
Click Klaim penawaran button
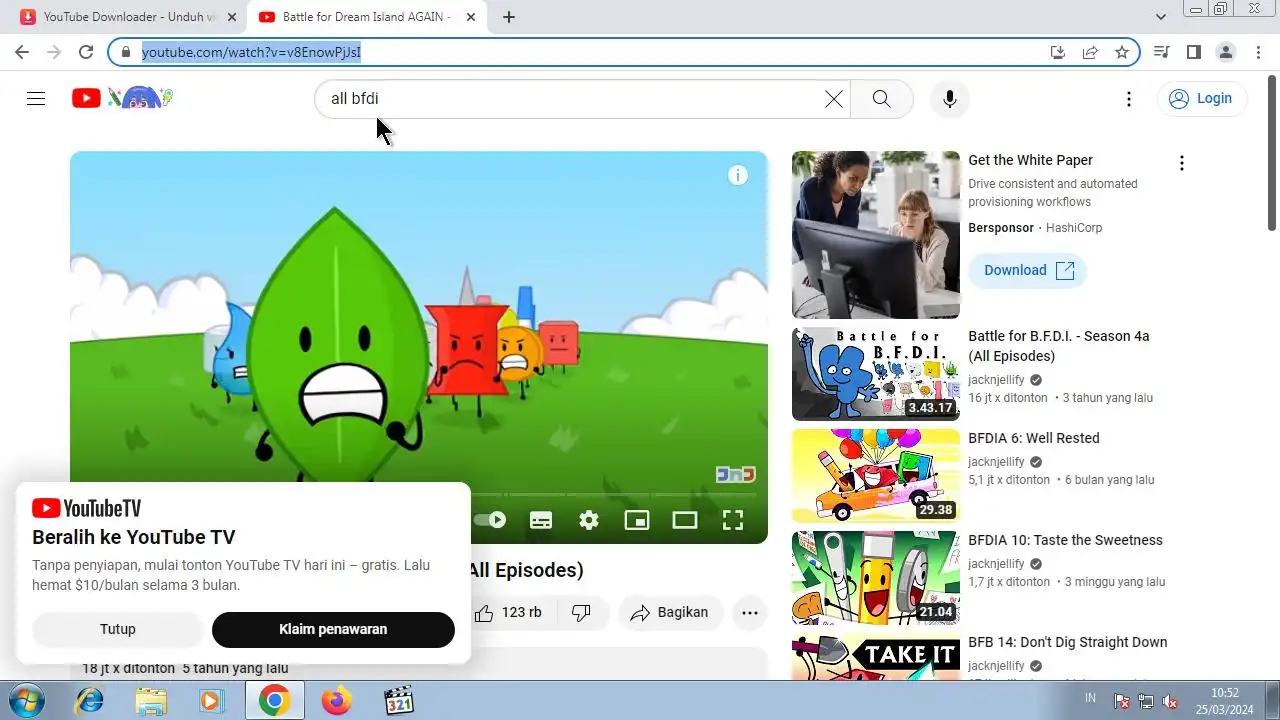click(x=333, y=629)
